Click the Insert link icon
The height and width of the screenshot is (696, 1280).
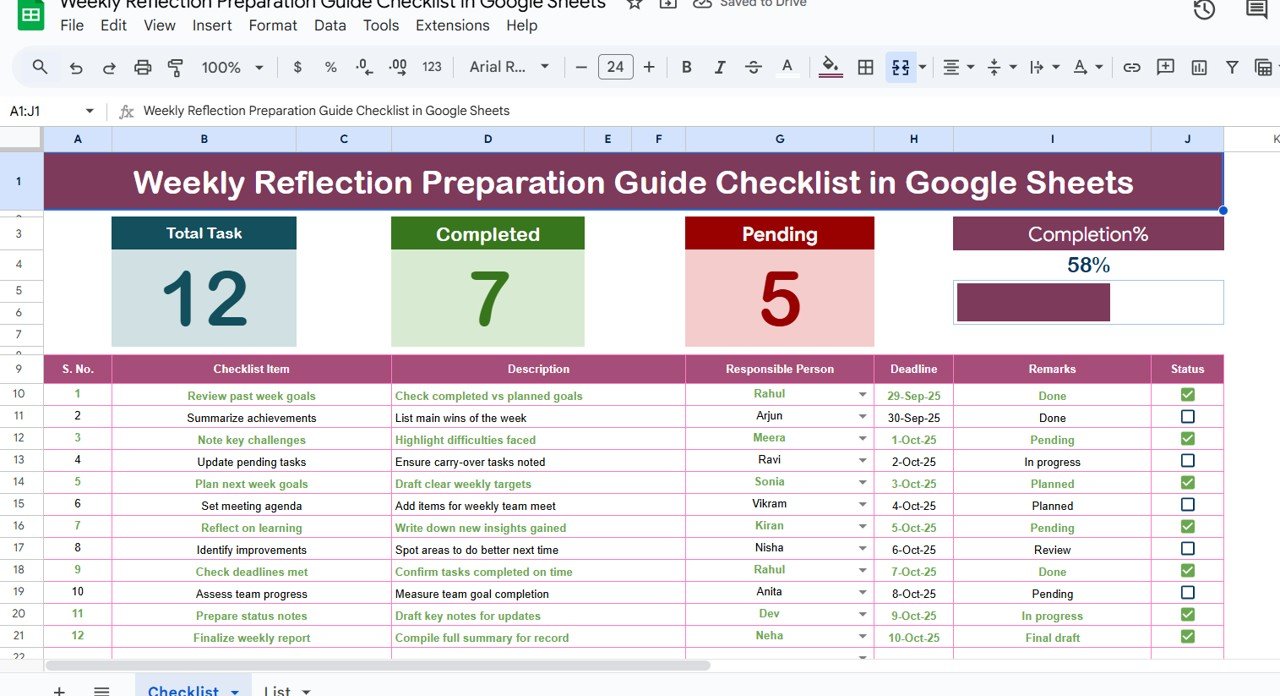click(x=1131, y=67)
